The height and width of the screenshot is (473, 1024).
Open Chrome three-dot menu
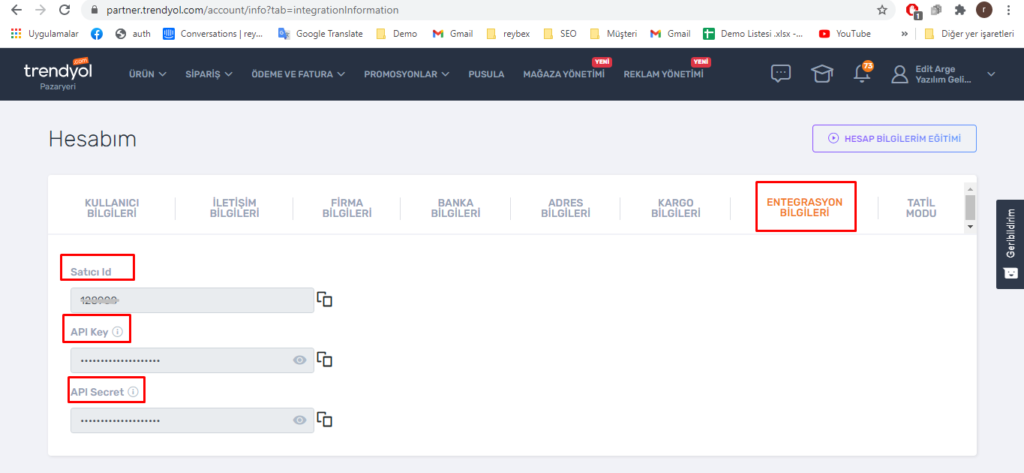pos(1010,10)
